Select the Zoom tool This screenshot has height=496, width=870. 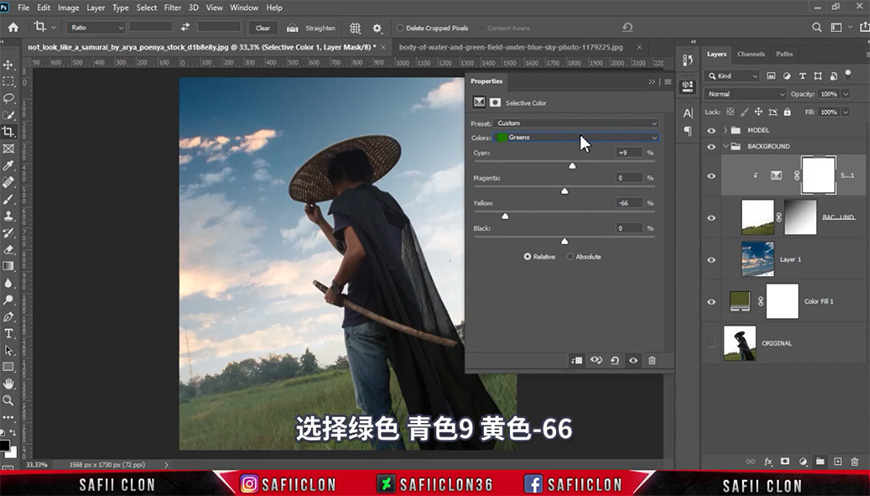8,400
